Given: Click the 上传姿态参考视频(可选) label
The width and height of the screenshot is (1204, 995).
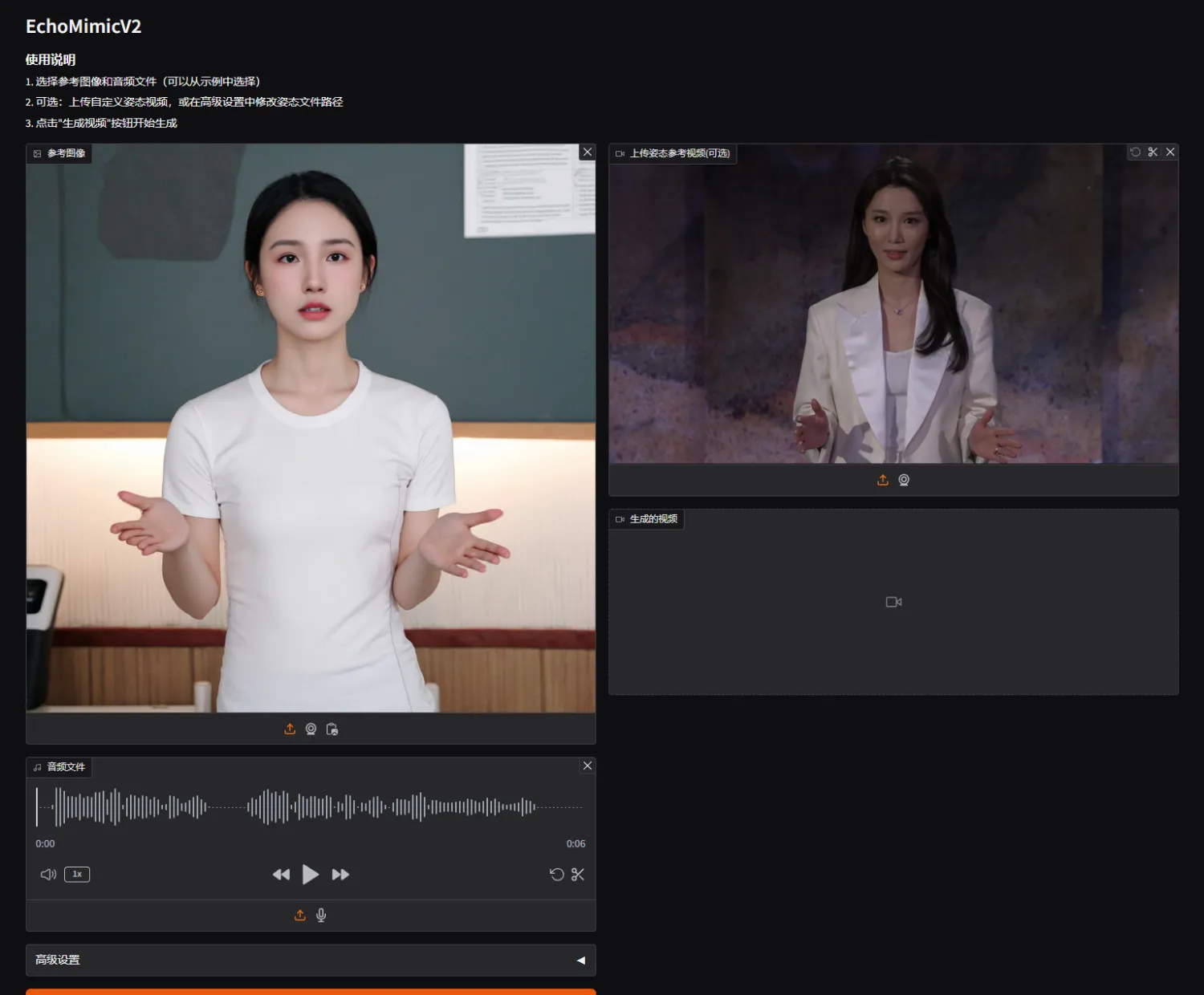Looking at the screenshot, I should click(673, 153).
